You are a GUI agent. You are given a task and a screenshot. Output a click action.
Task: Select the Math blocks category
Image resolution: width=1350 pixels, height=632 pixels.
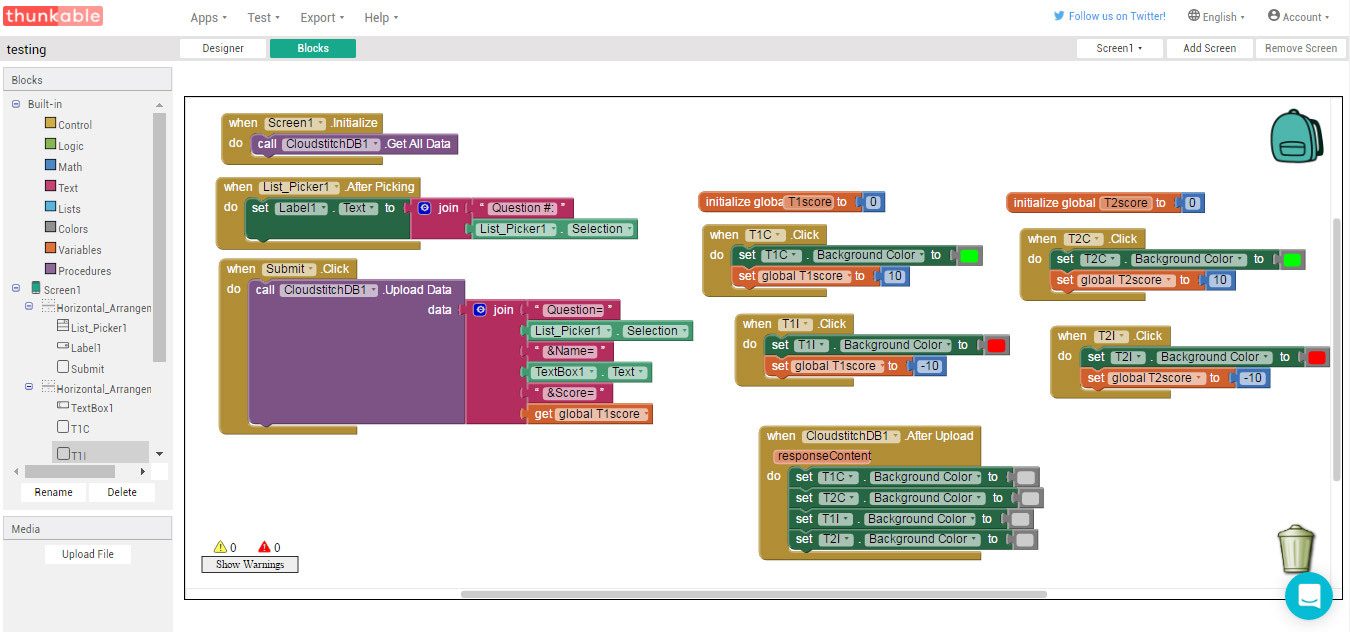[x=64, y=167]
